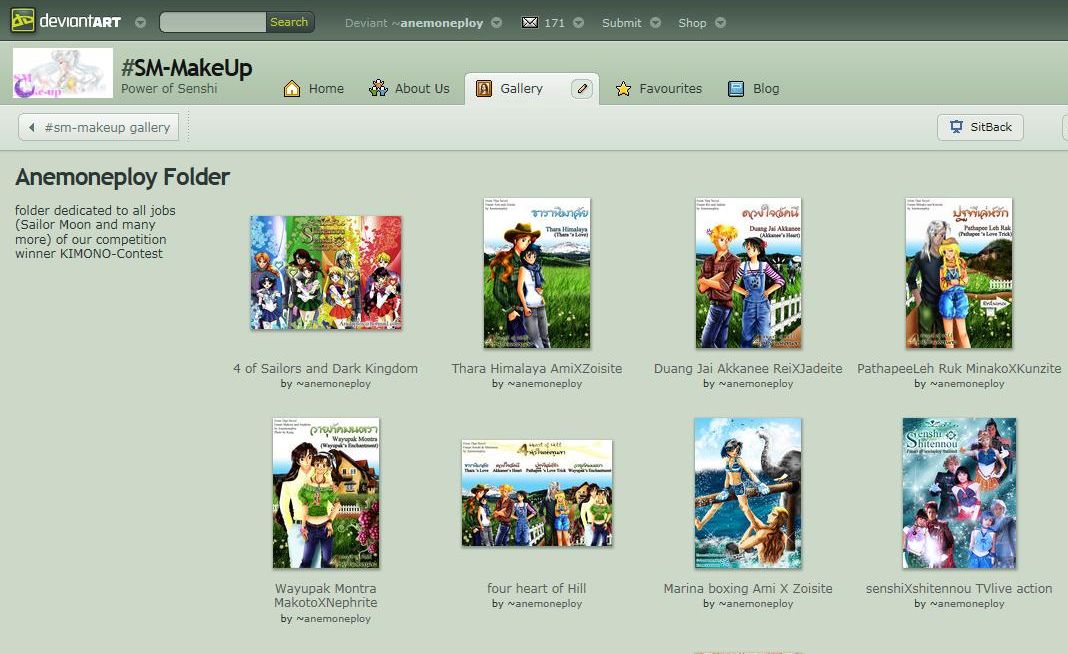Click Thara Himalaya AmiXZoisite title link

point(537,369)
